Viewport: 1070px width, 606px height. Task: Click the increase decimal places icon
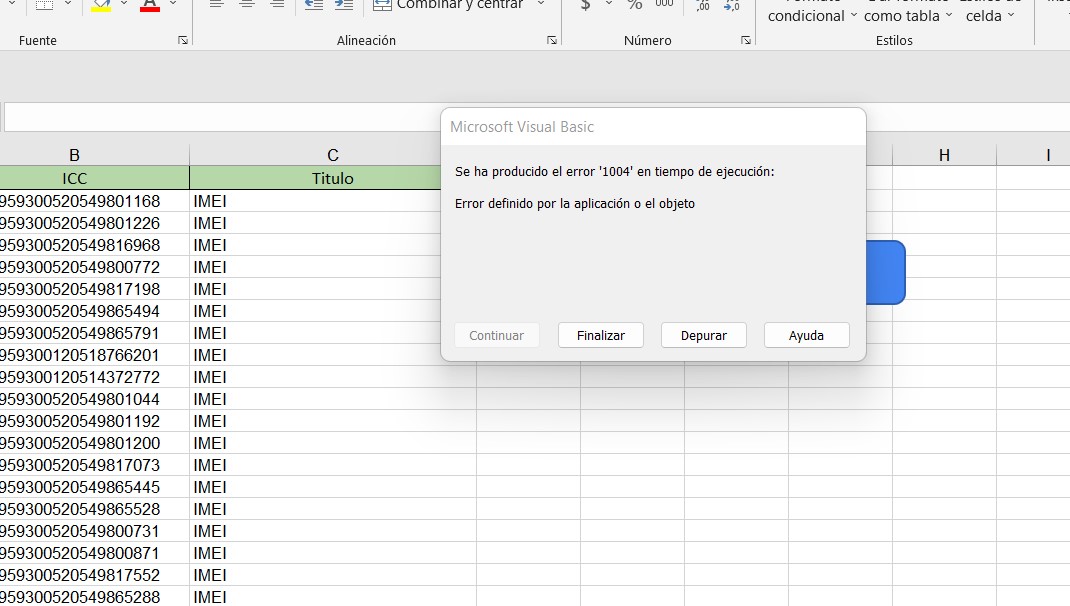click(x=703, y=5)
